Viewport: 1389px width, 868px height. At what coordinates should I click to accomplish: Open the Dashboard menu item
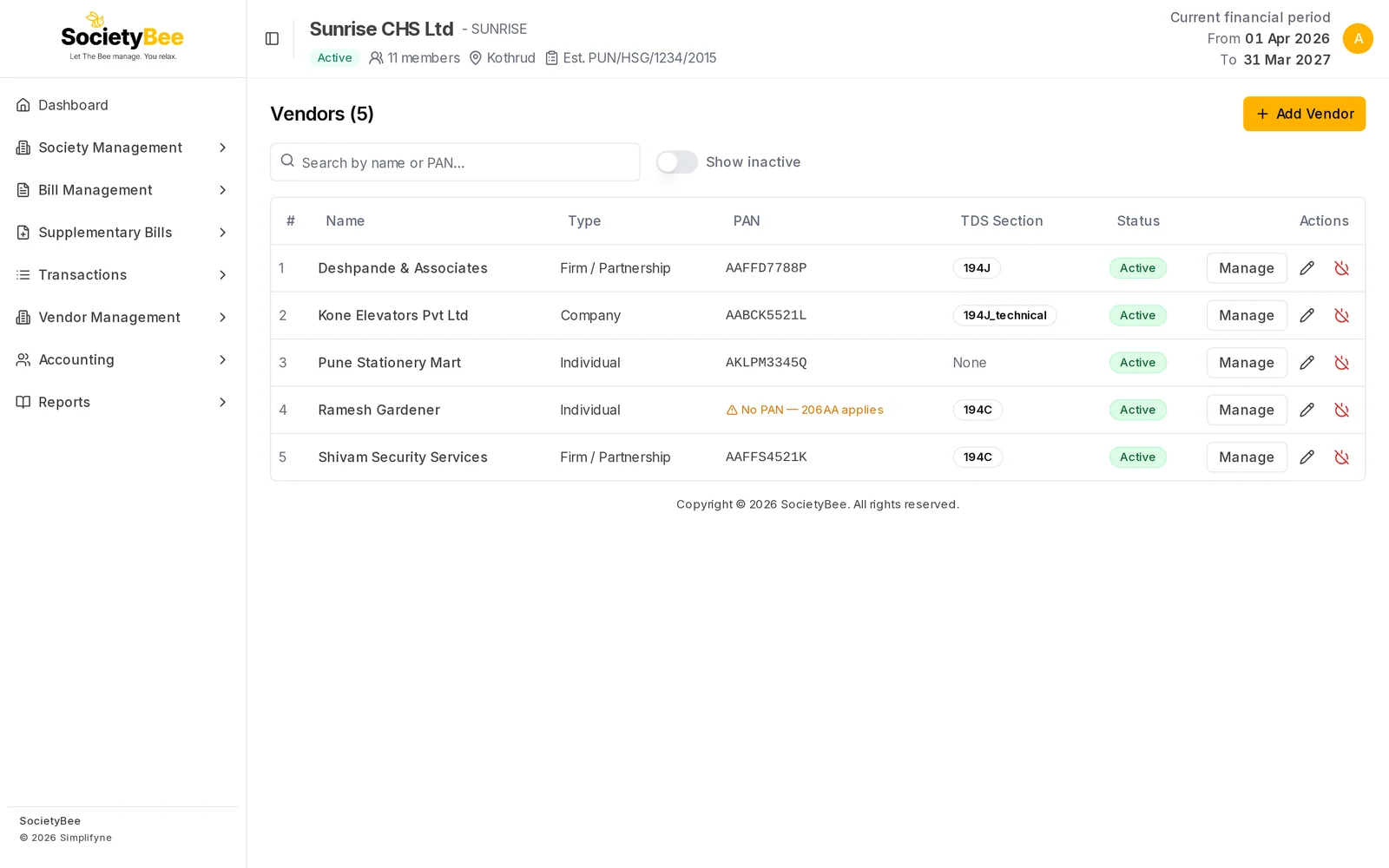(122, 105)
